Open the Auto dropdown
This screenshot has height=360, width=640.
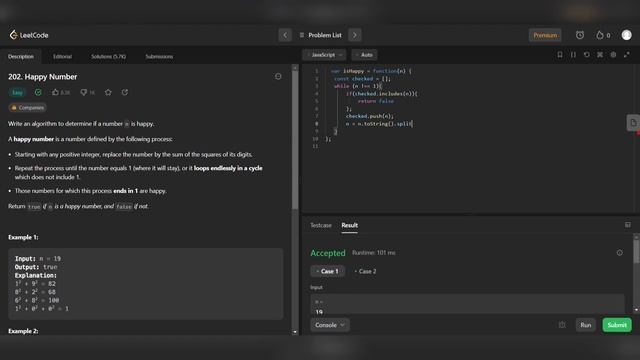364,55
